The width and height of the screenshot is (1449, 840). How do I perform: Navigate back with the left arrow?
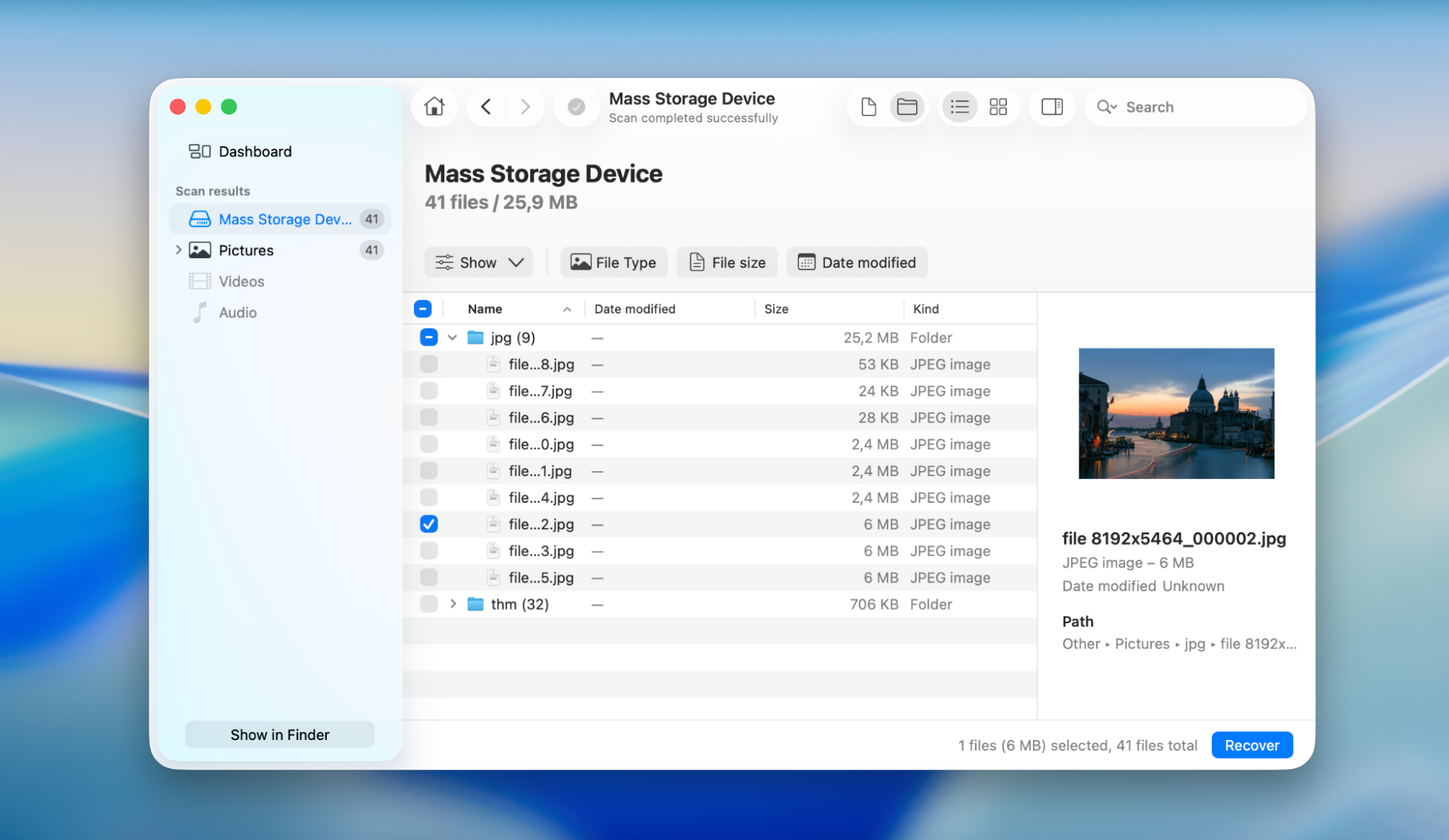click(x=486, y=107)
